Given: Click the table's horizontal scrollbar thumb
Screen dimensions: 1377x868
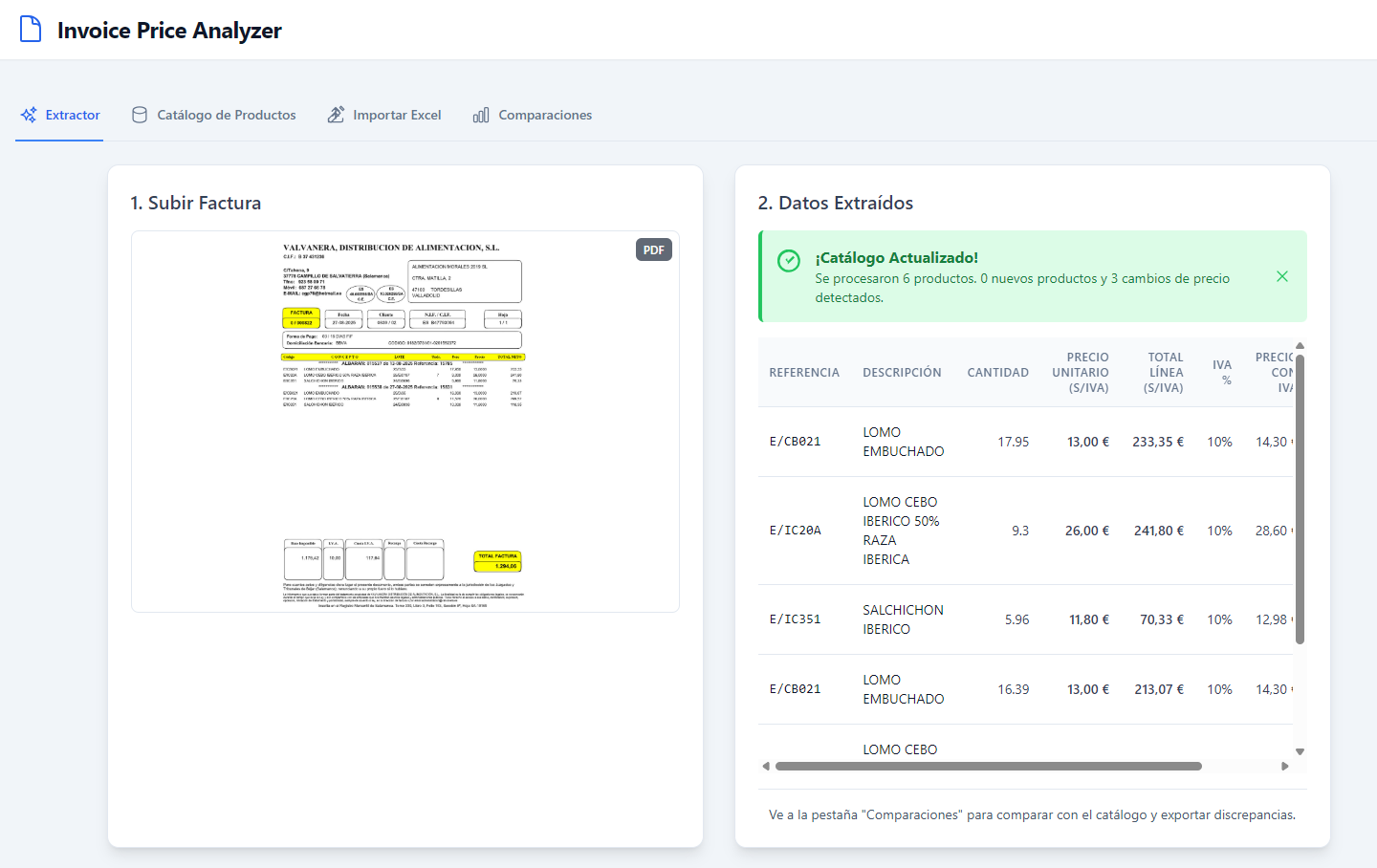Looking at the screenshot, I should point(988,766).
